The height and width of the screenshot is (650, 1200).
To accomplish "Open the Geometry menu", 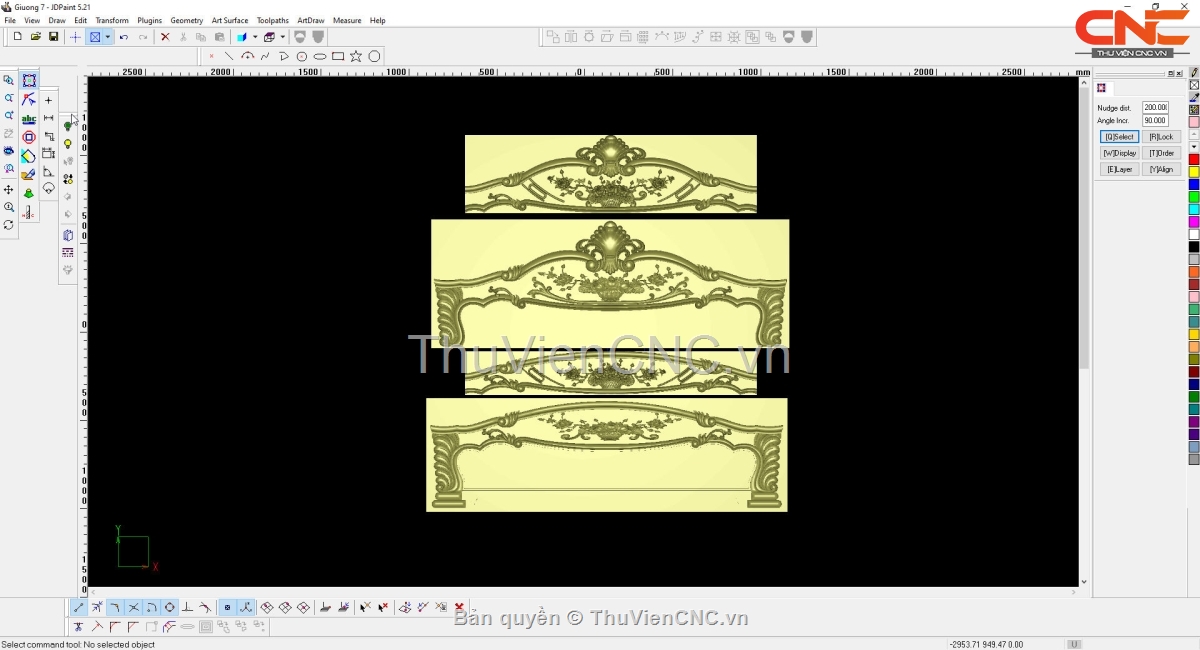I will [x=186, y=20].
